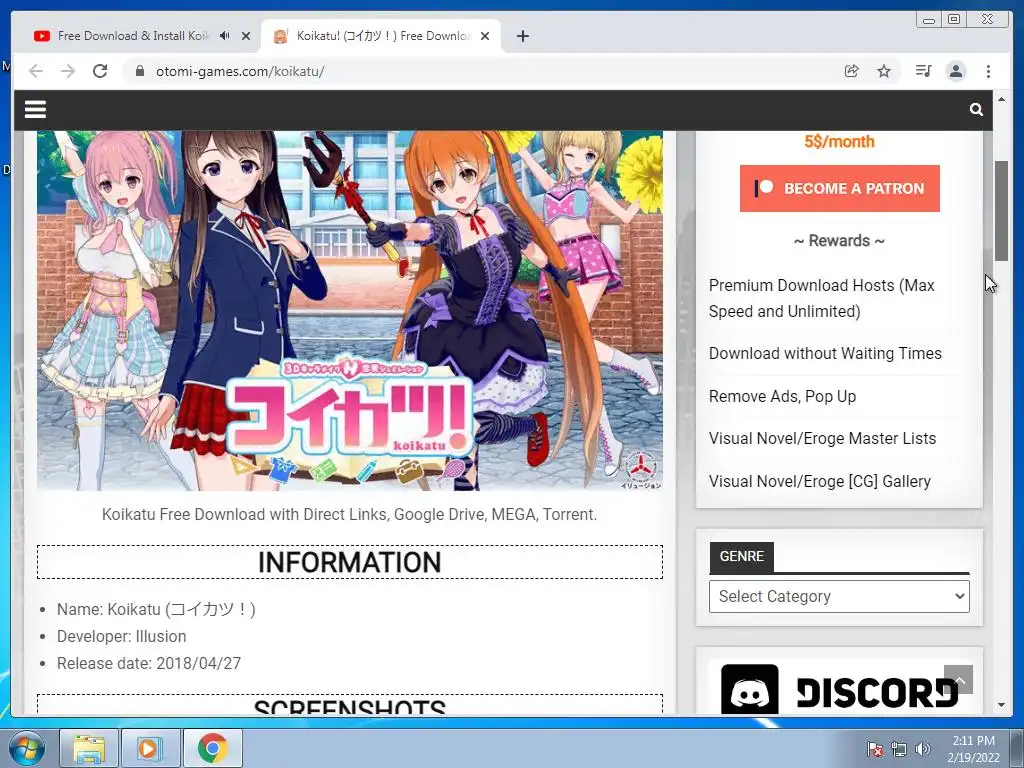Open a new browser tab
The height and width of the screenshot is (768, 1024).
coord(522,36)
